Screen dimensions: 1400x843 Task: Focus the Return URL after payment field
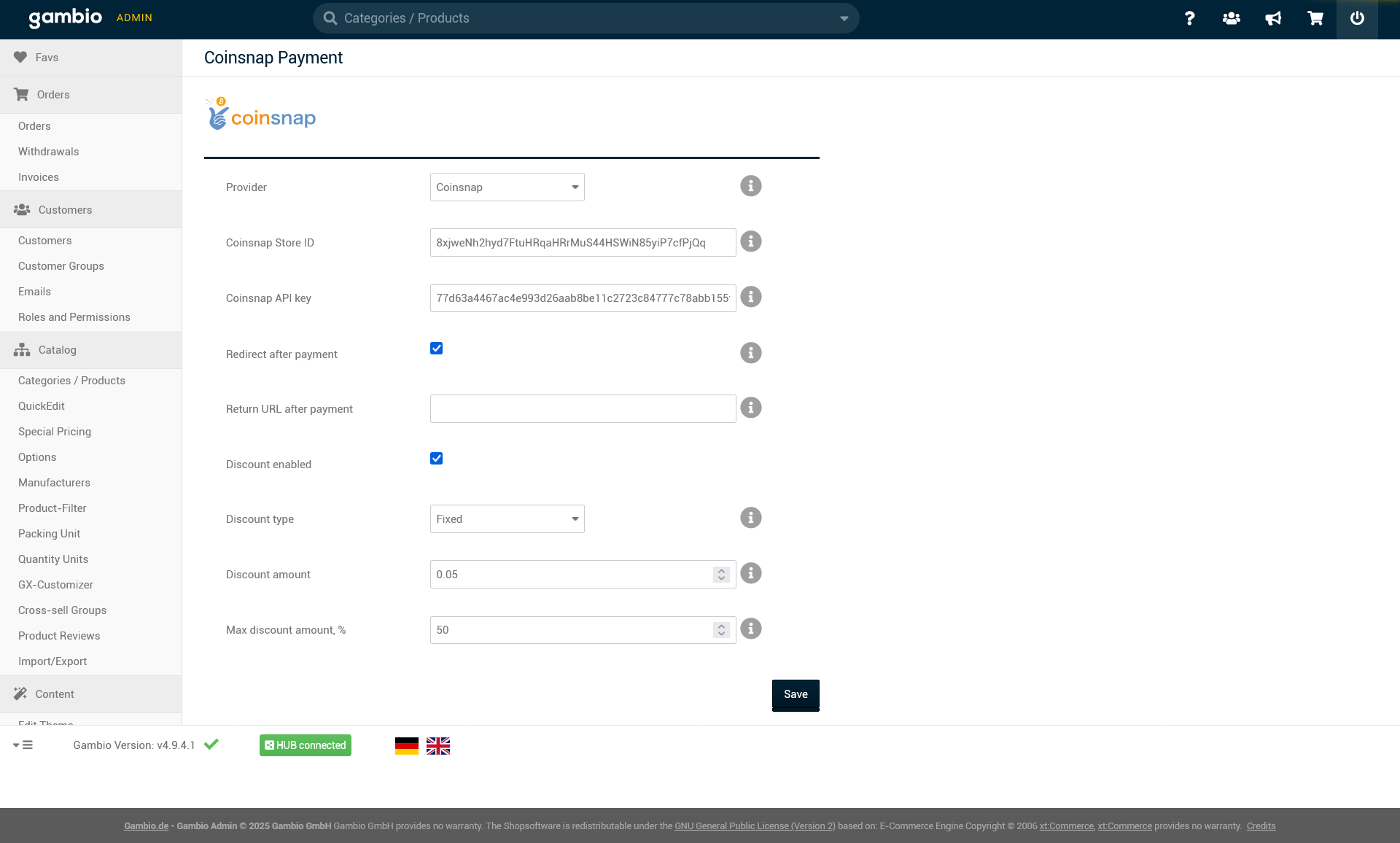[x=583, y=409]
